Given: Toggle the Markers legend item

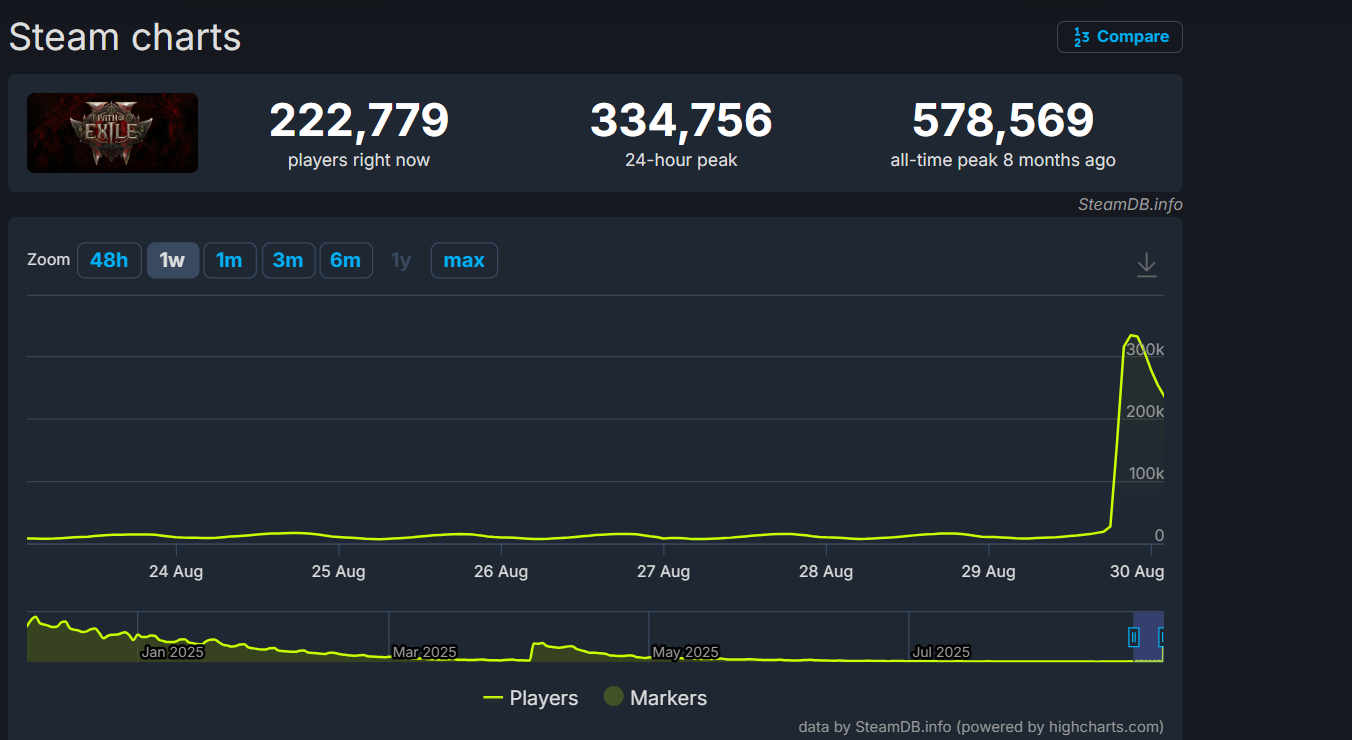Looking at the screenshot, I should [x=655, y=698].
